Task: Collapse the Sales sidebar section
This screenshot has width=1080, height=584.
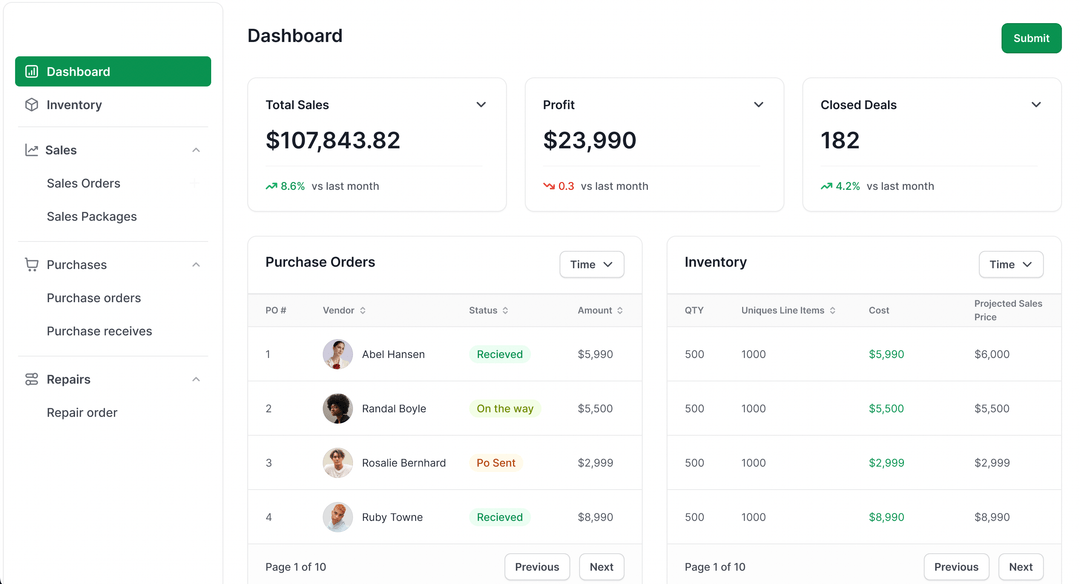Action: click(196, 150)
